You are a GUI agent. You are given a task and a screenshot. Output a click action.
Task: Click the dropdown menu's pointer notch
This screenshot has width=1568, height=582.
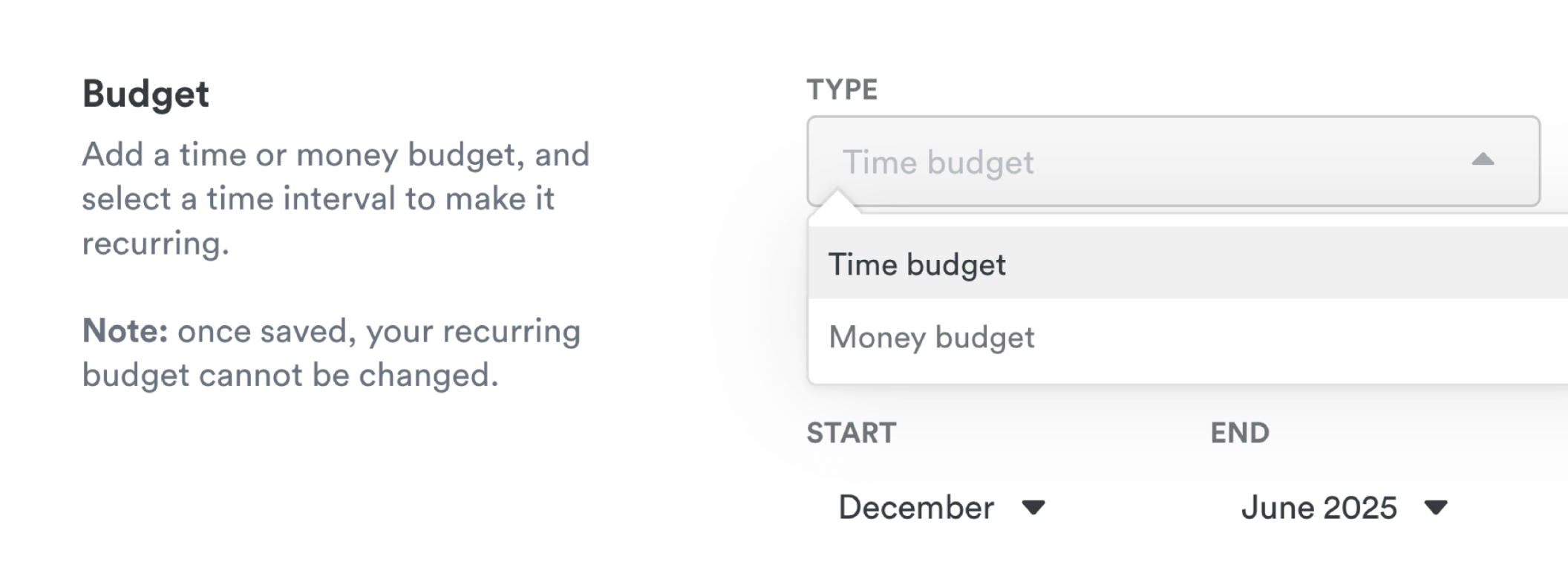tap(837, 200)
